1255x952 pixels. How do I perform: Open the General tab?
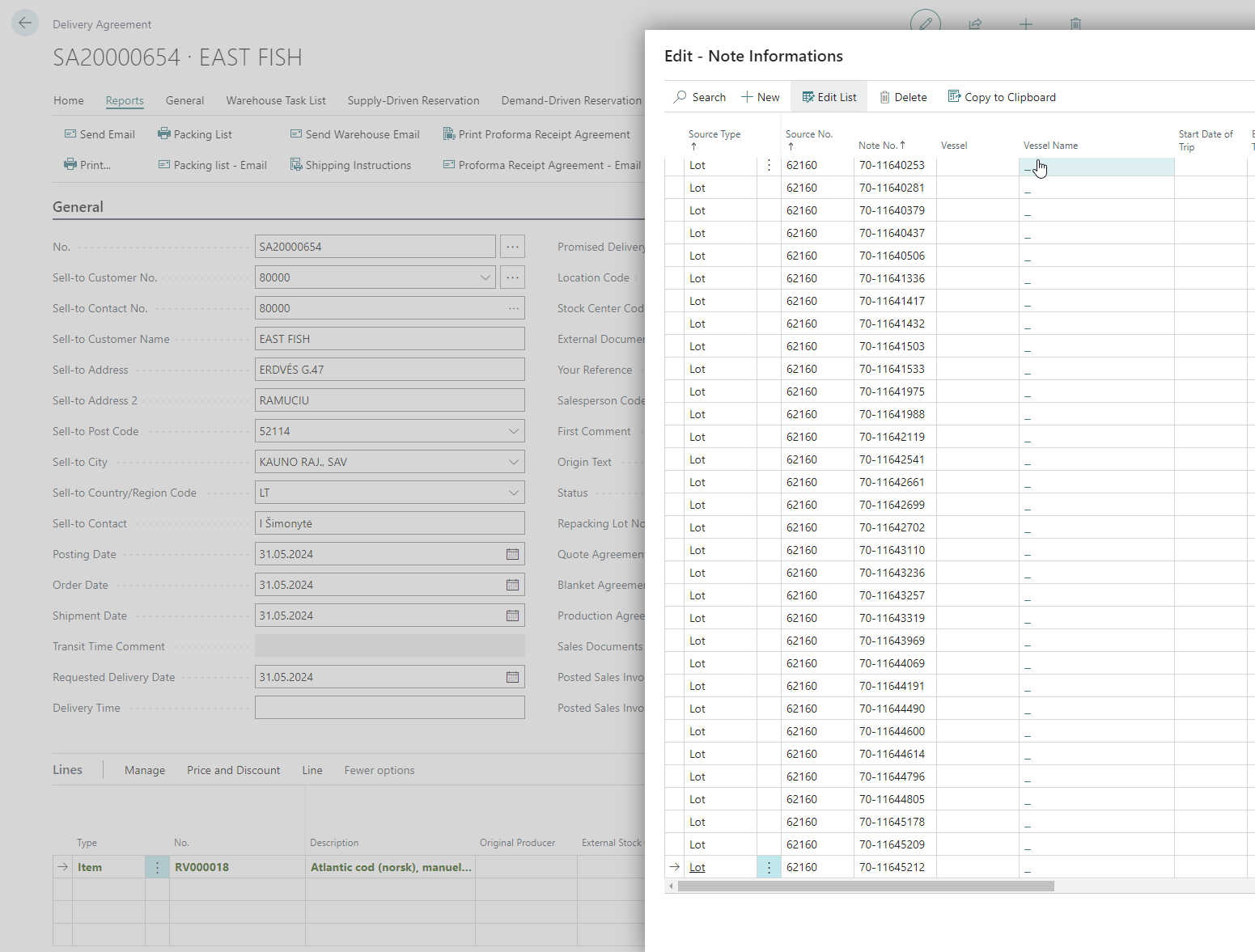[184, 100]
